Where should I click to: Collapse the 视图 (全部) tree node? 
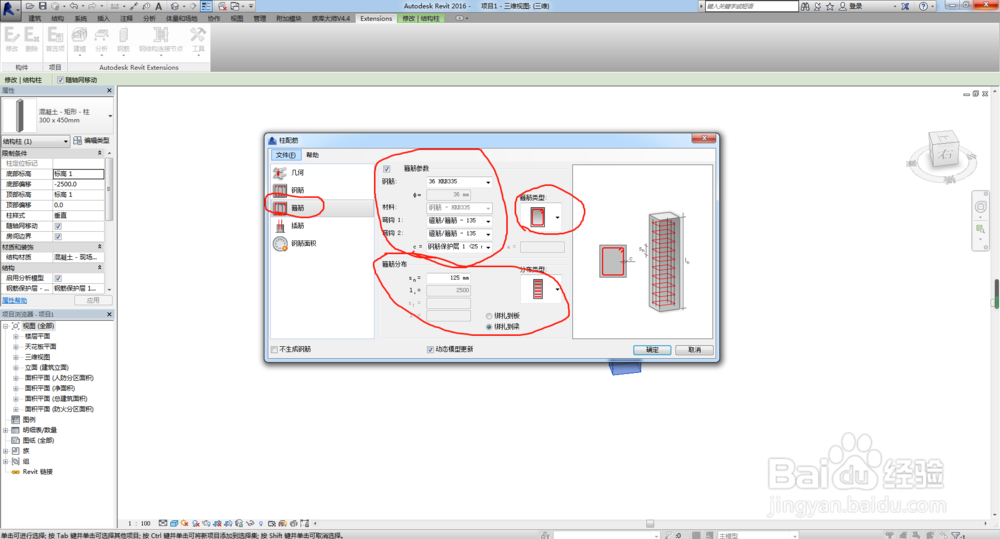(x=6, y=326)
